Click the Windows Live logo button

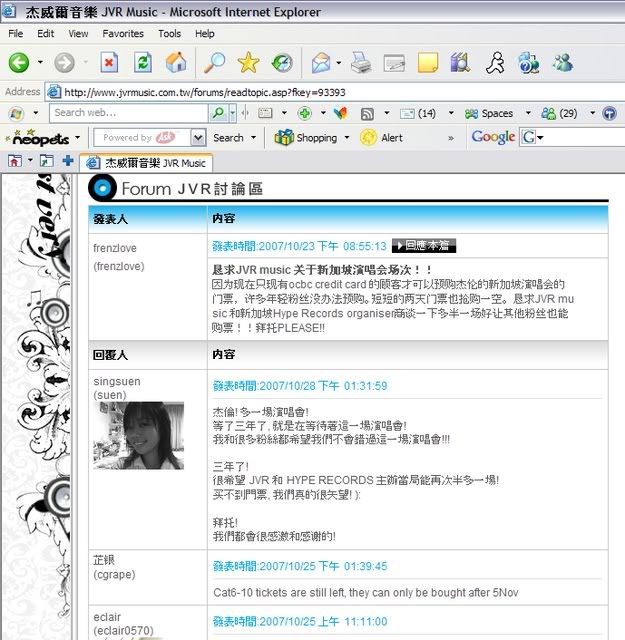click(x=16, y=113)
